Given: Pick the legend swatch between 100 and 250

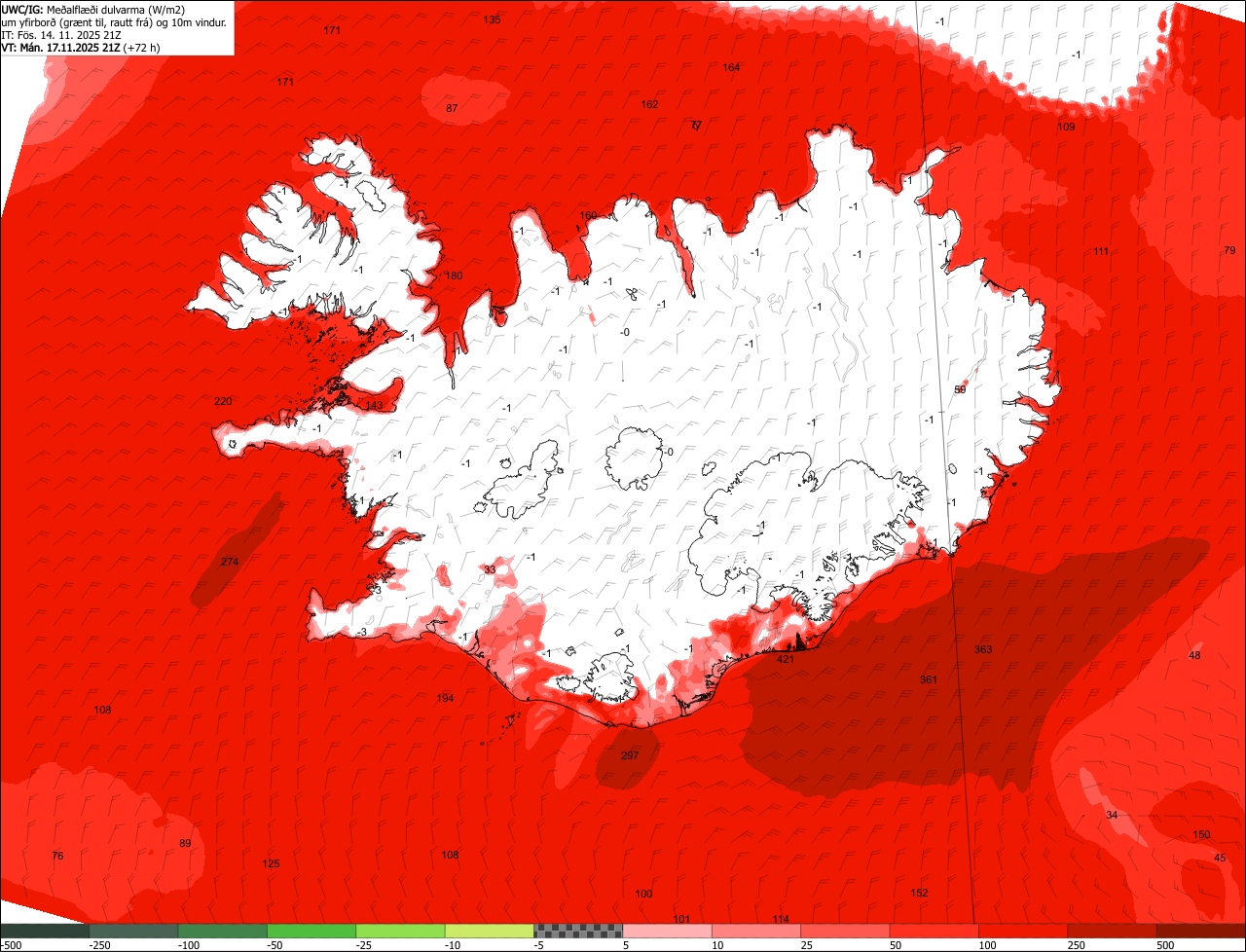Looking at the screenshot, I should point(1023,931).
